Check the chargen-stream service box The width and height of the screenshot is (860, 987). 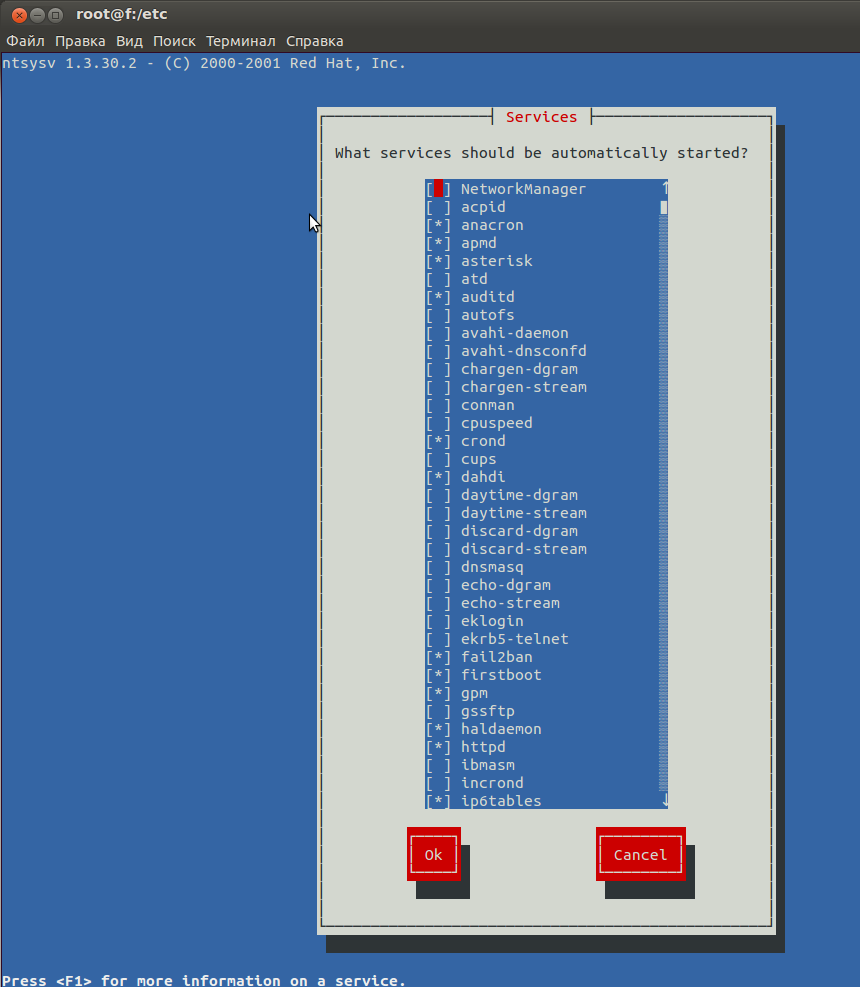tap(439, 387)
